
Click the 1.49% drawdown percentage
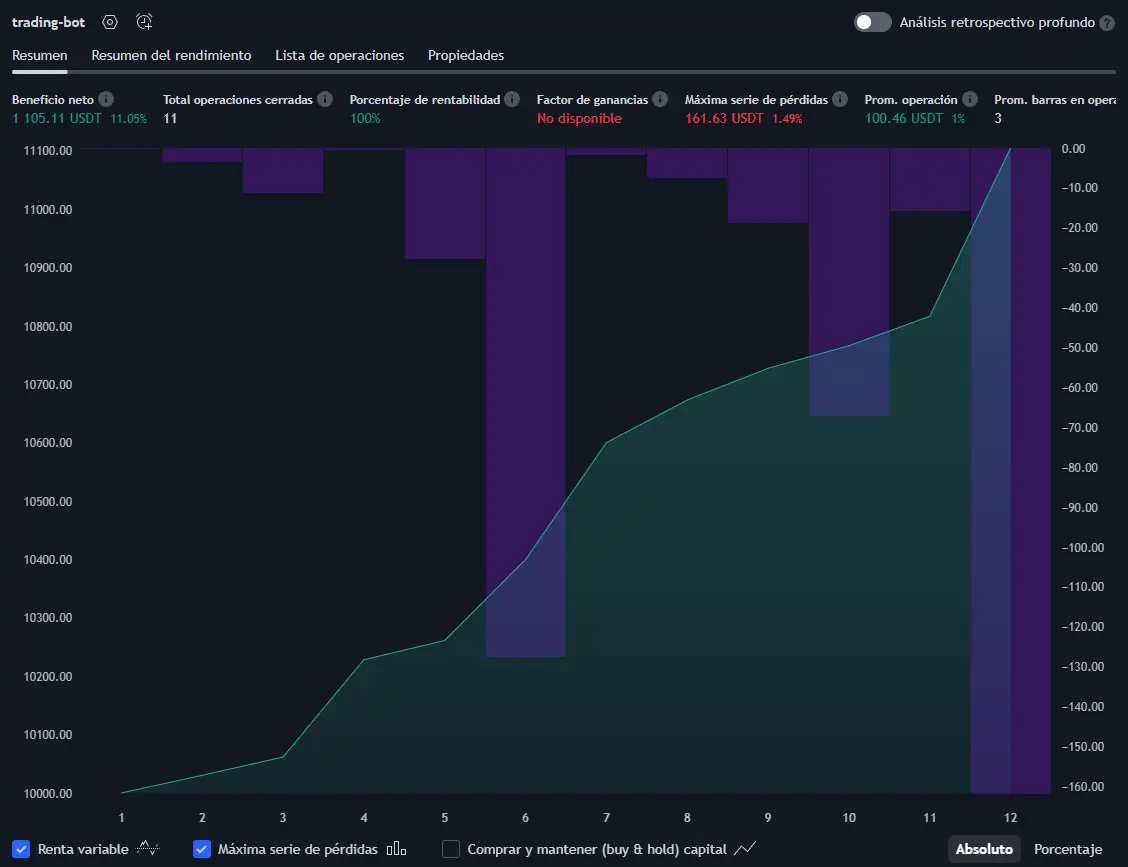tap(787, 119)
